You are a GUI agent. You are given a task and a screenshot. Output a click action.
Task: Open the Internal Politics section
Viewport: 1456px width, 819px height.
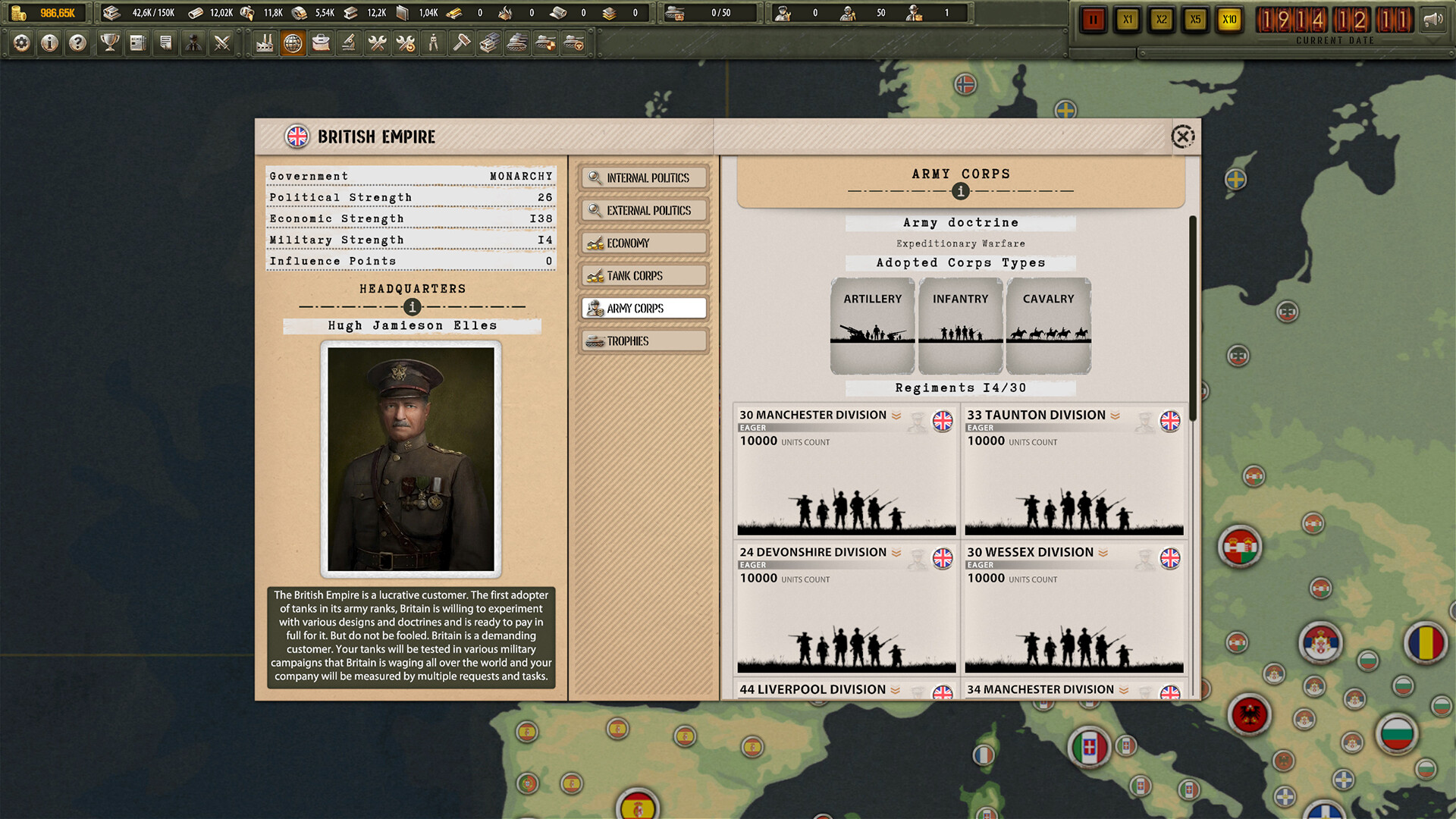point(642,177)
